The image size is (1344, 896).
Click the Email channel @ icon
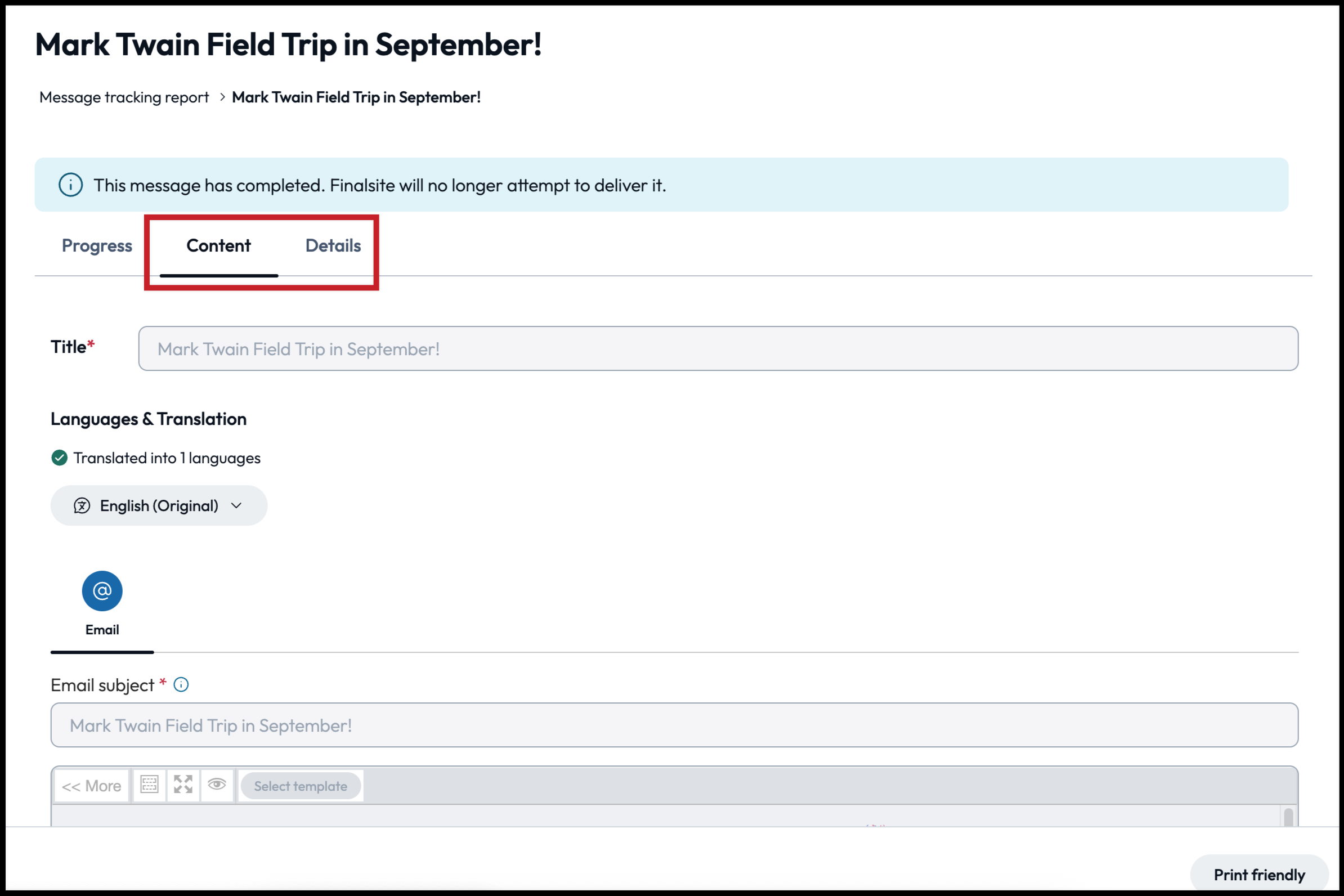coord(102,591)
